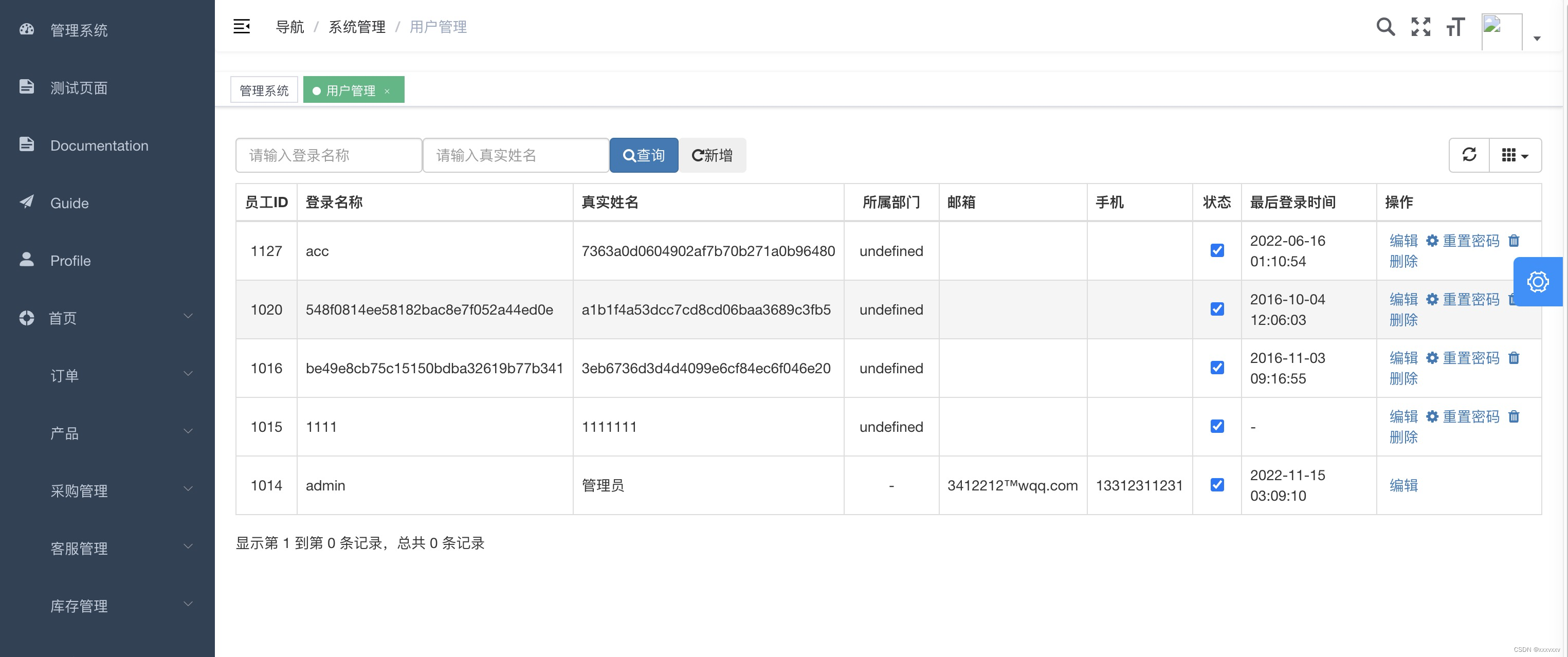Click the font size adjustment icon
The image size is (1568, 657).
click(x=1455, y=27)
